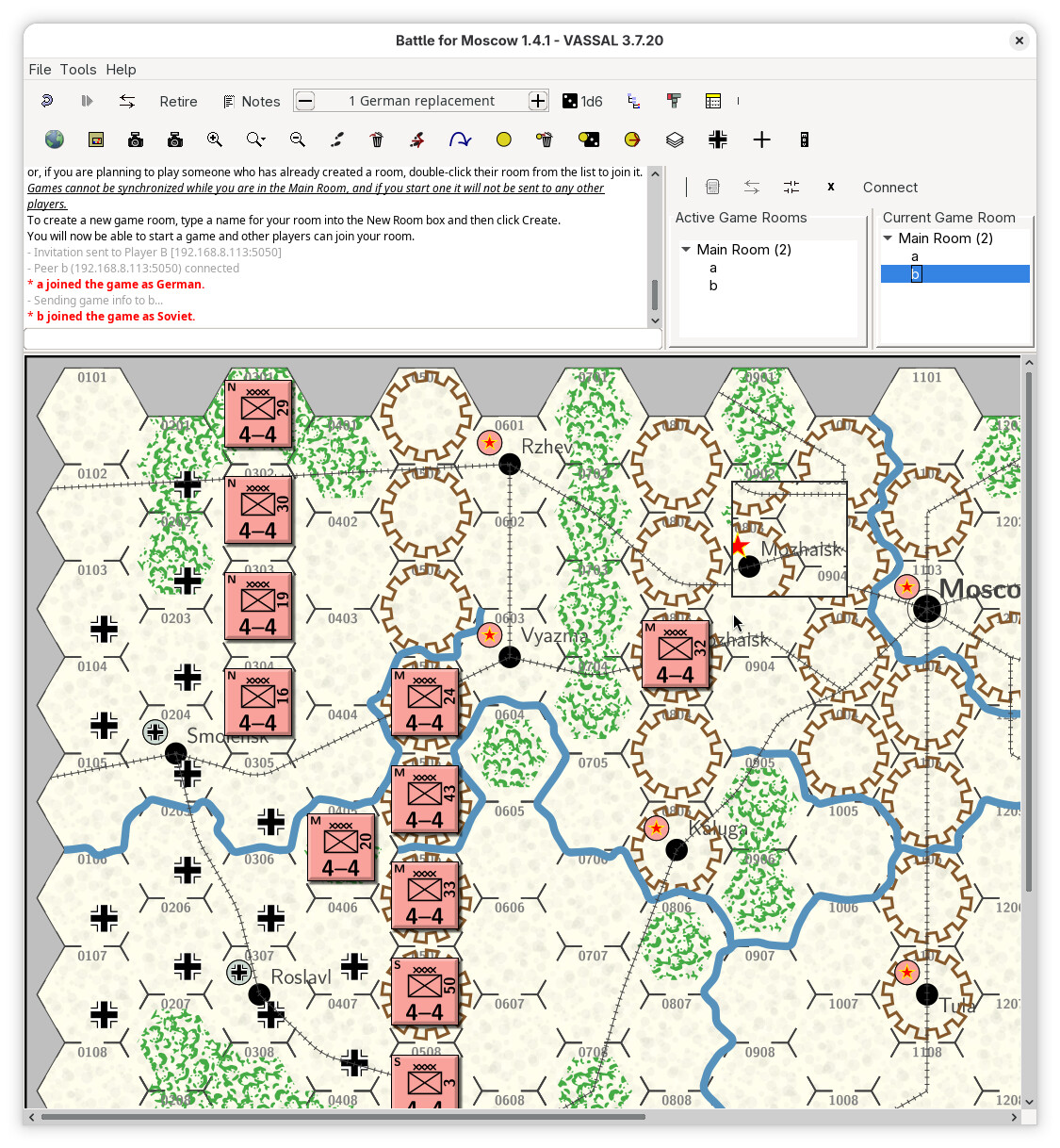Roll the 1d6 dice button
The image size is (1060, 1148).
click(582, 101)
